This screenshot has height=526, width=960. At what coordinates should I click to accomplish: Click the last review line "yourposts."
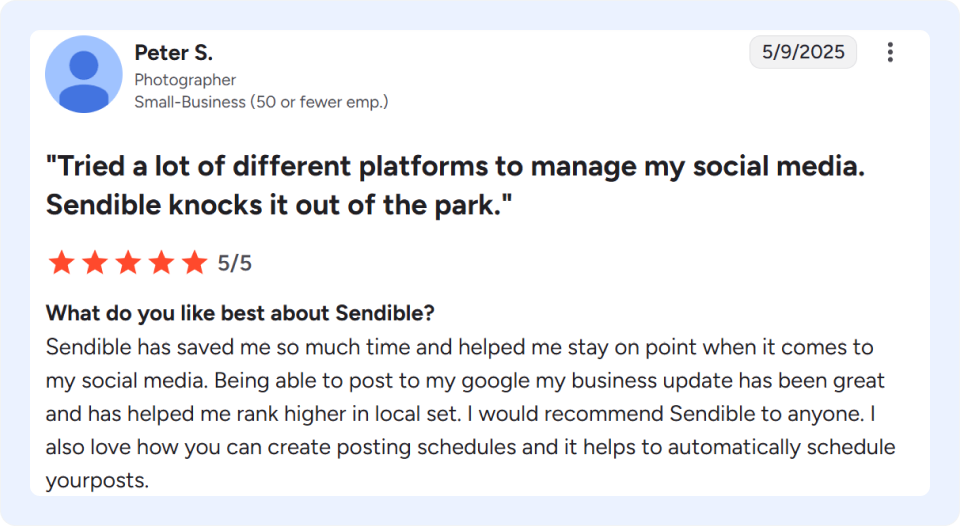[97, 480]
